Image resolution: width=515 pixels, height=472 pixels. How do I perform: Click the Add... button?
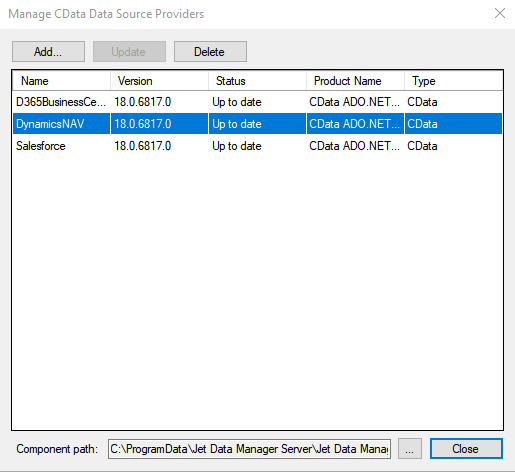[48, 52]
